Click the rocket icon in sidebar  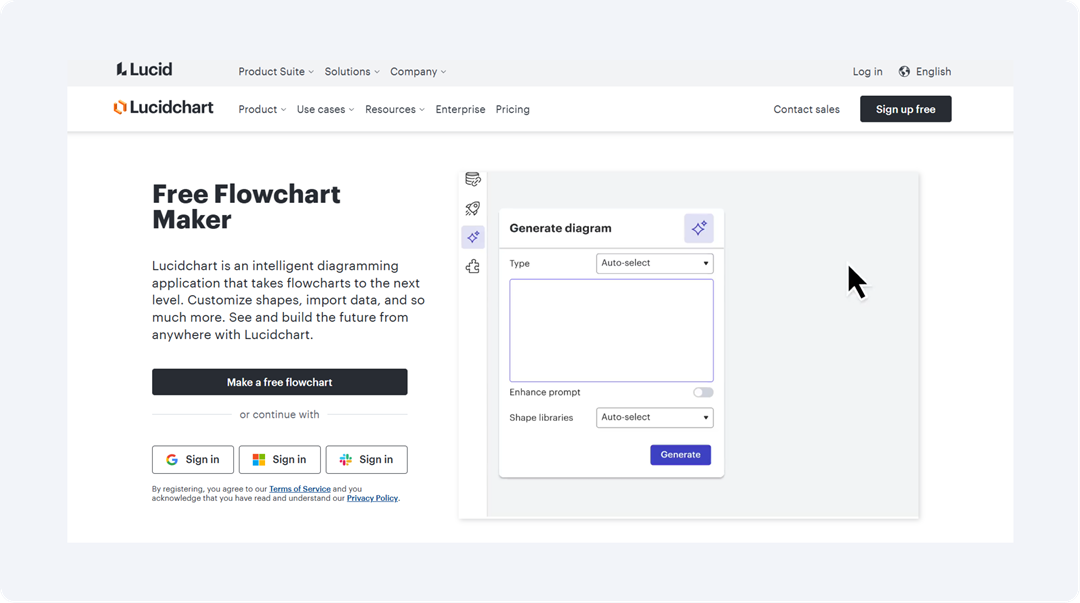473,209
